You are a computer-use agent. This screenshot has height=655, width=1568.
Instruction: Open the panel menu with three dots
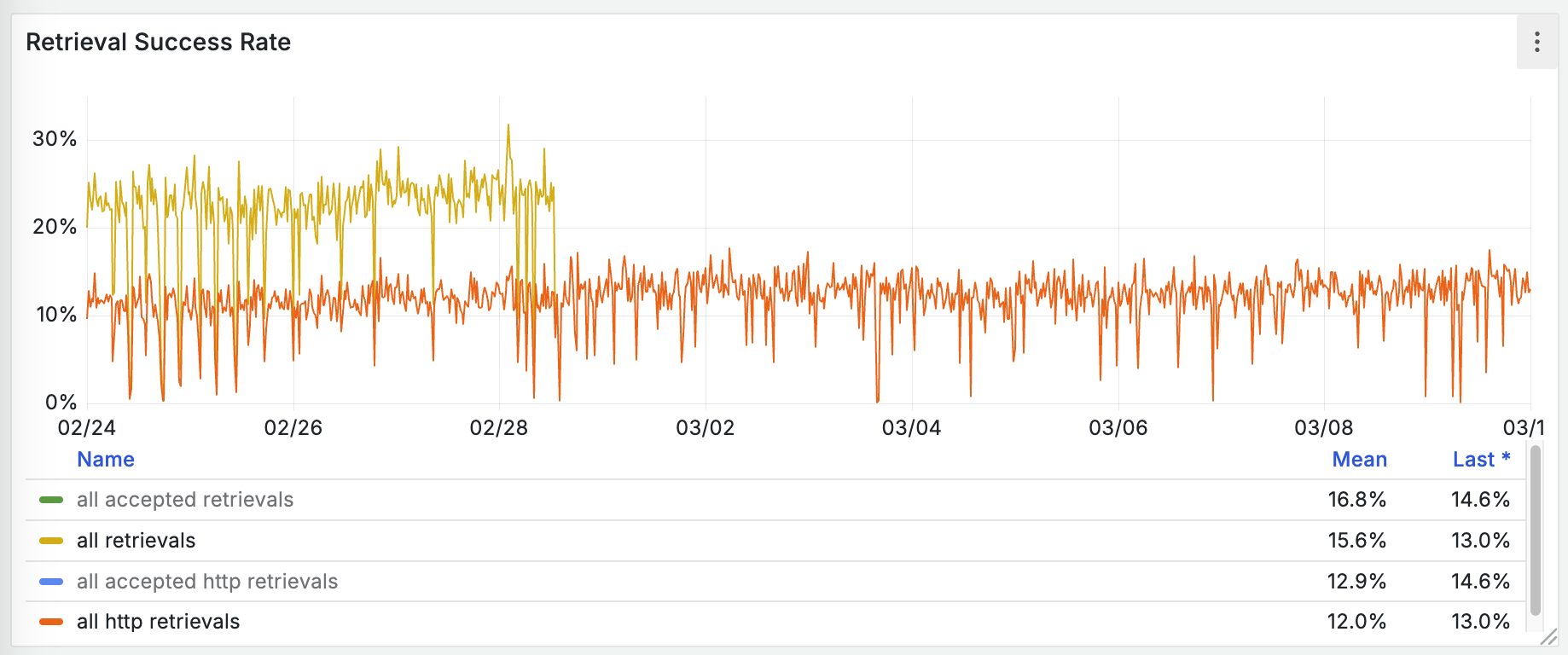pos(1536,42)
